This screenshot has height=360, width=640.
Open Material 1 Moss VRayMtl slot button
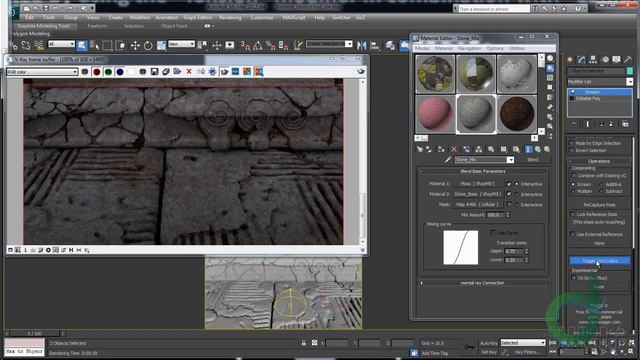pos(478,184)
